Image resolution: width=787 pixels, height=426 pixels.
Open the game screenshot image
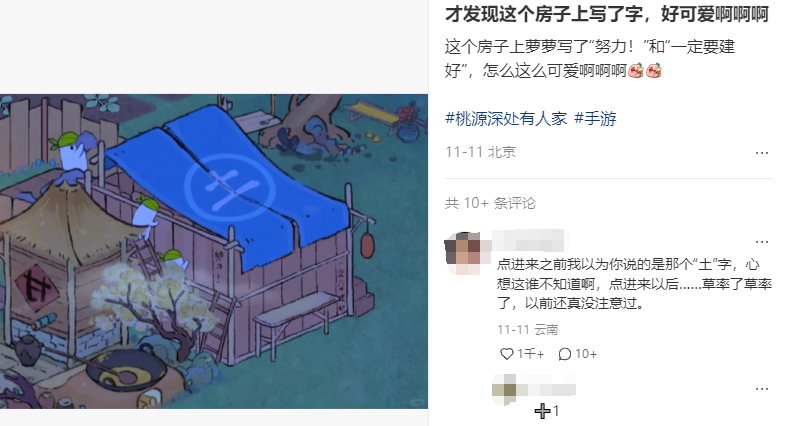[x=214, y=251]
